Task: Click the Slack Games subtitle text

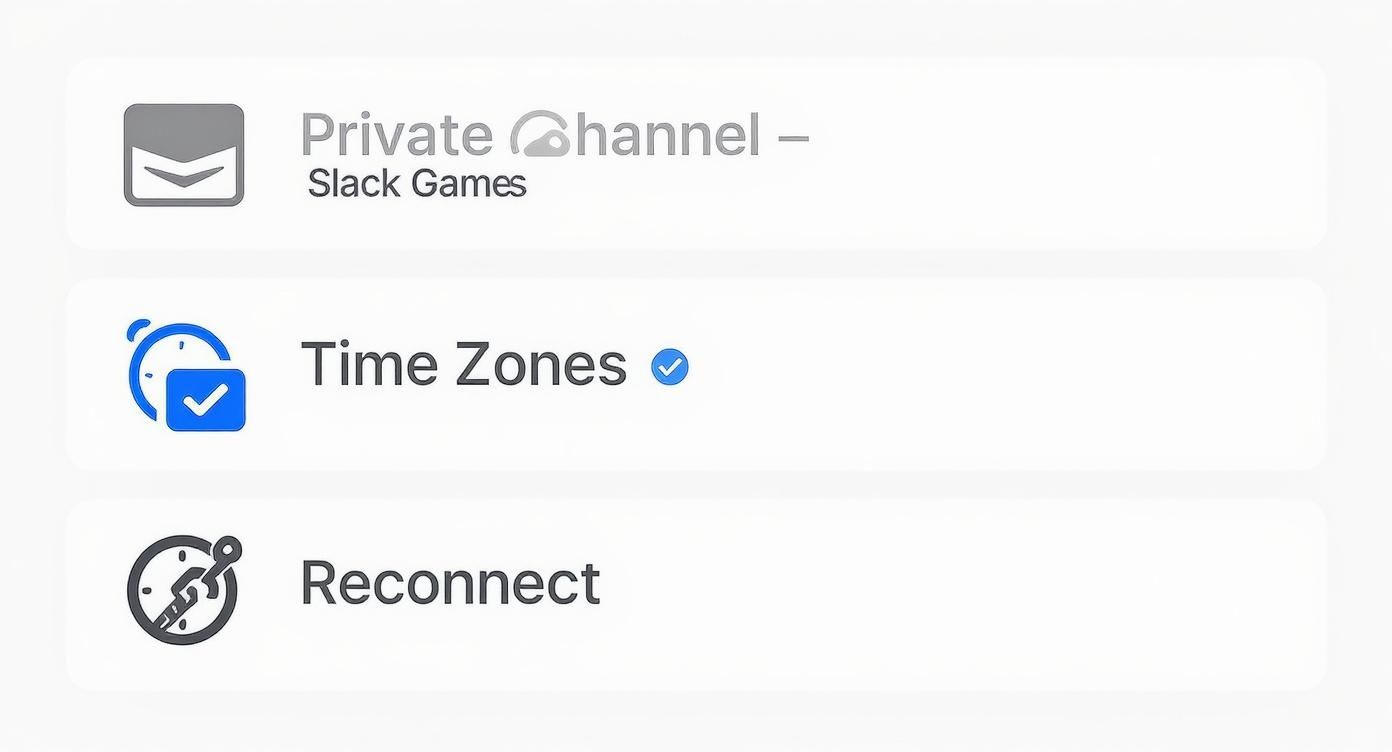Action: [415, 183]
